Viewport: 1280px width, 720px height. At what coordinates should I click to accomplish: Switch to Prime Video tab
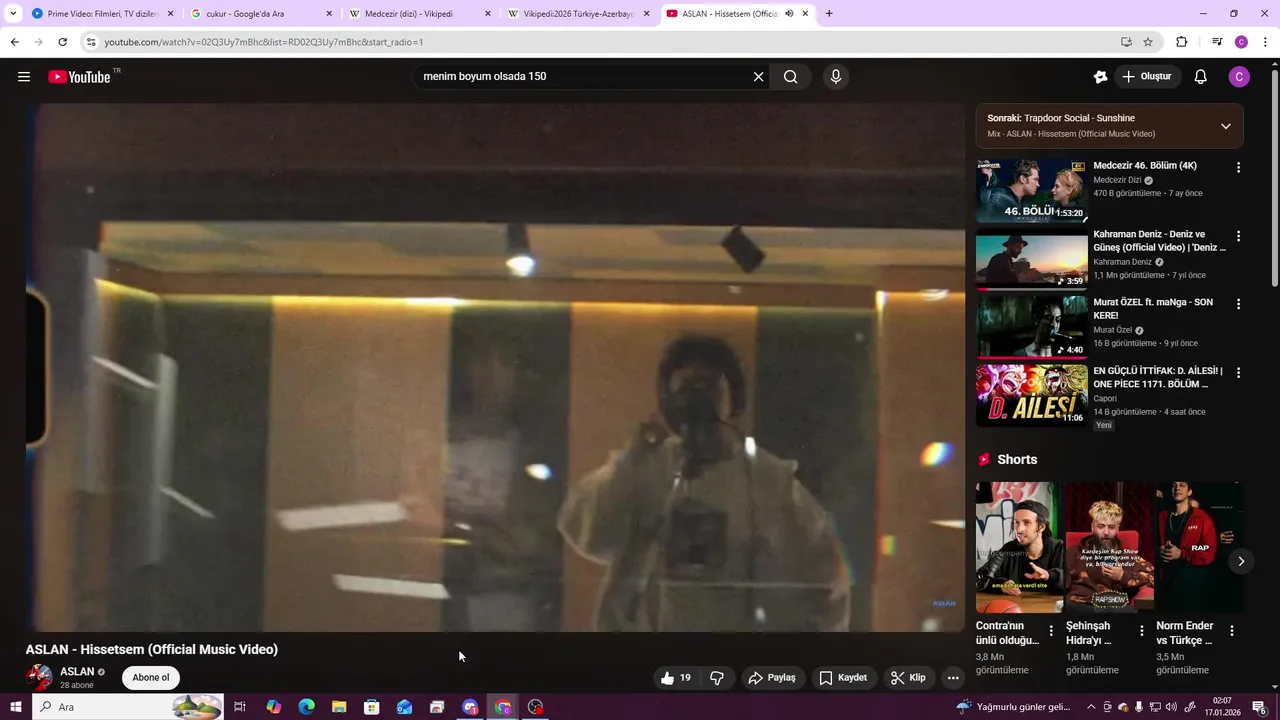[103, 14]
